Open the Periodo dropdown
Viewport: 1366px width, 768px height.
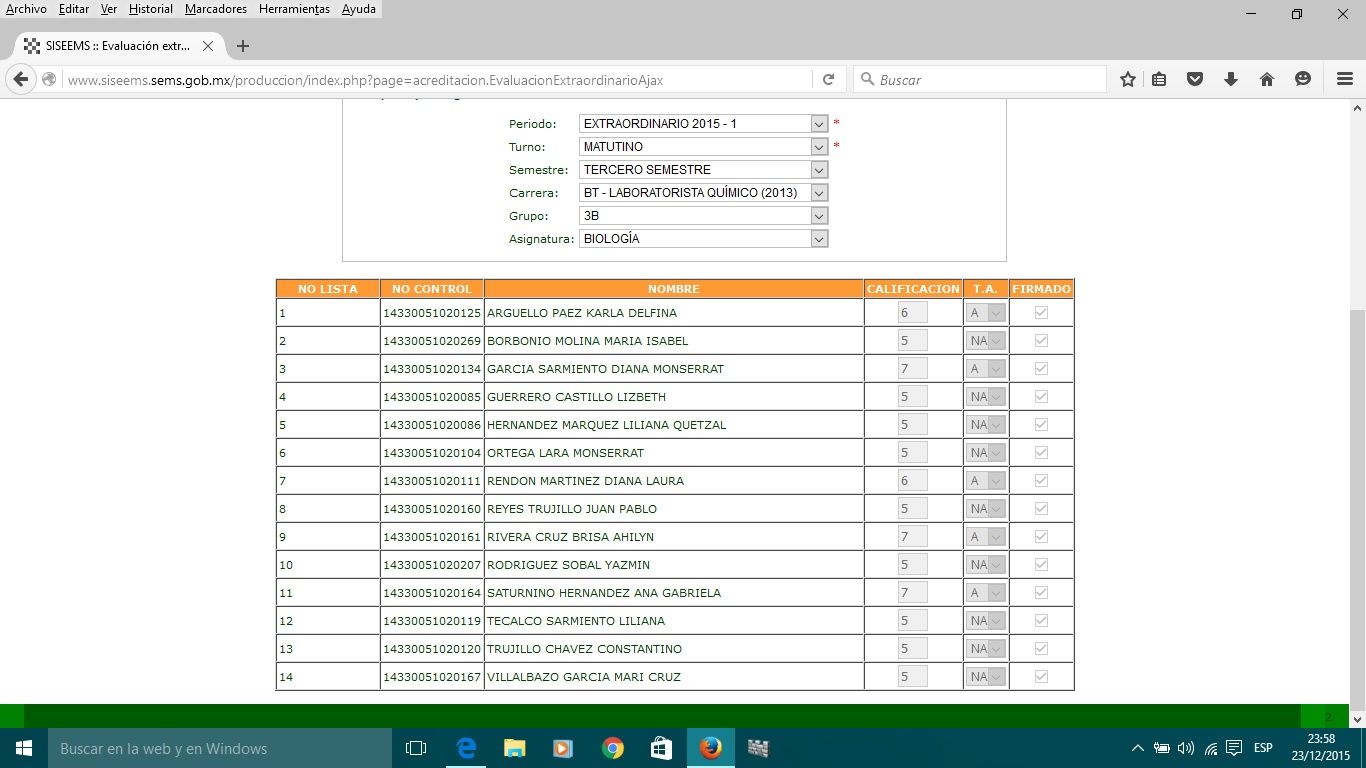(704, 124)
